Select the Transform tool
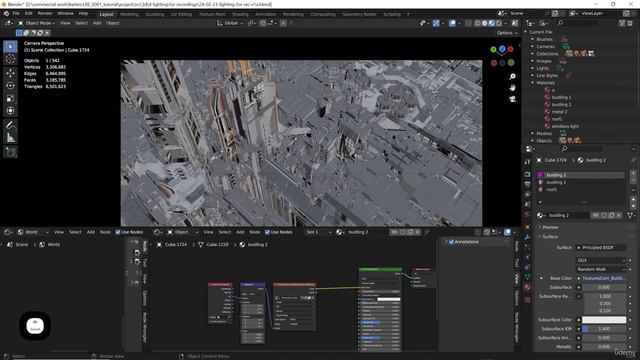Image resolution: width=640 pixels, height=360 pixels. pos(11,111)
